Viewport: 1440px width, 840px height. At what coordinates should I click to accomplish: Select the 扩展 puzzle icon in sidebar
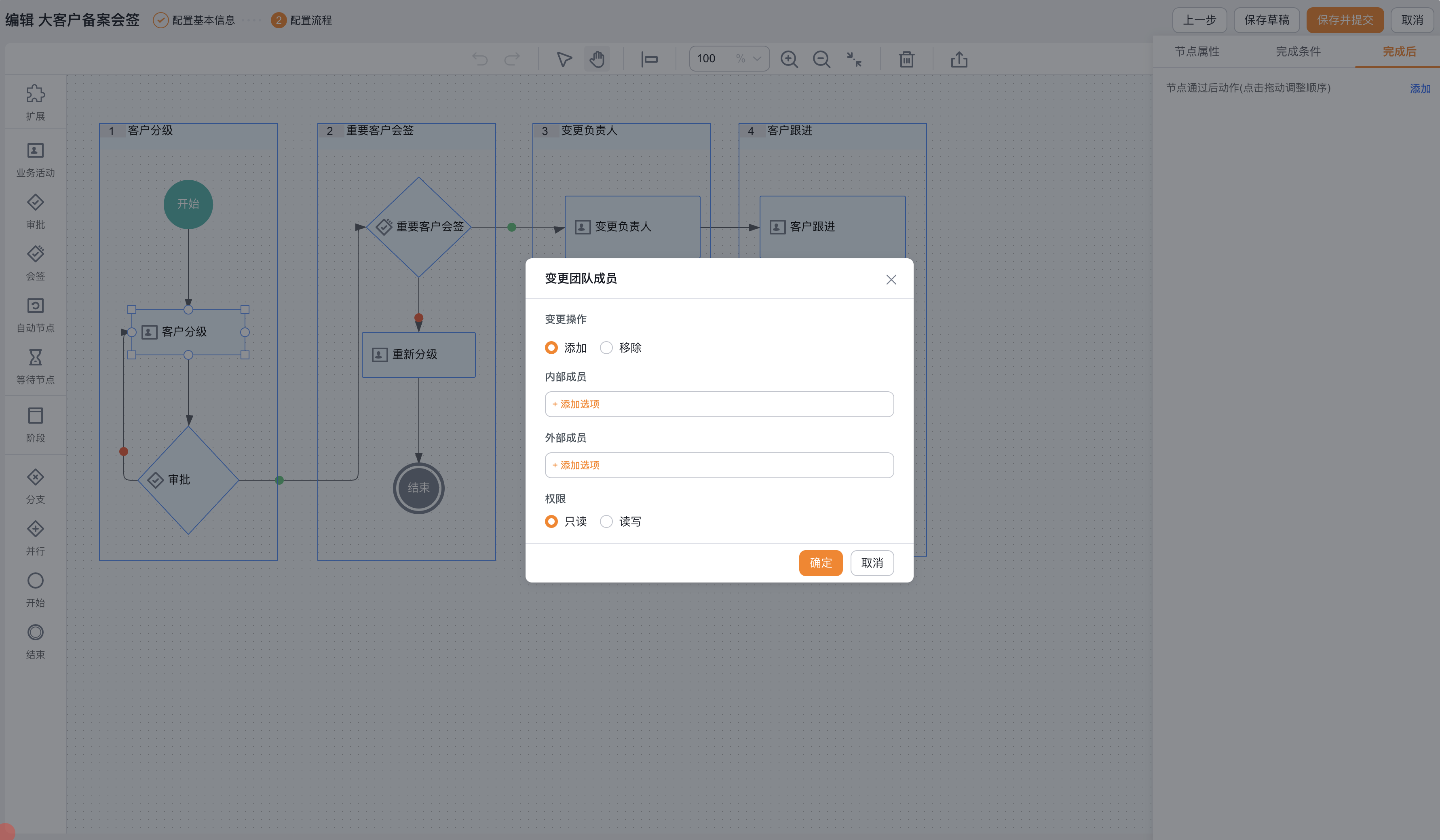(36, 93)
